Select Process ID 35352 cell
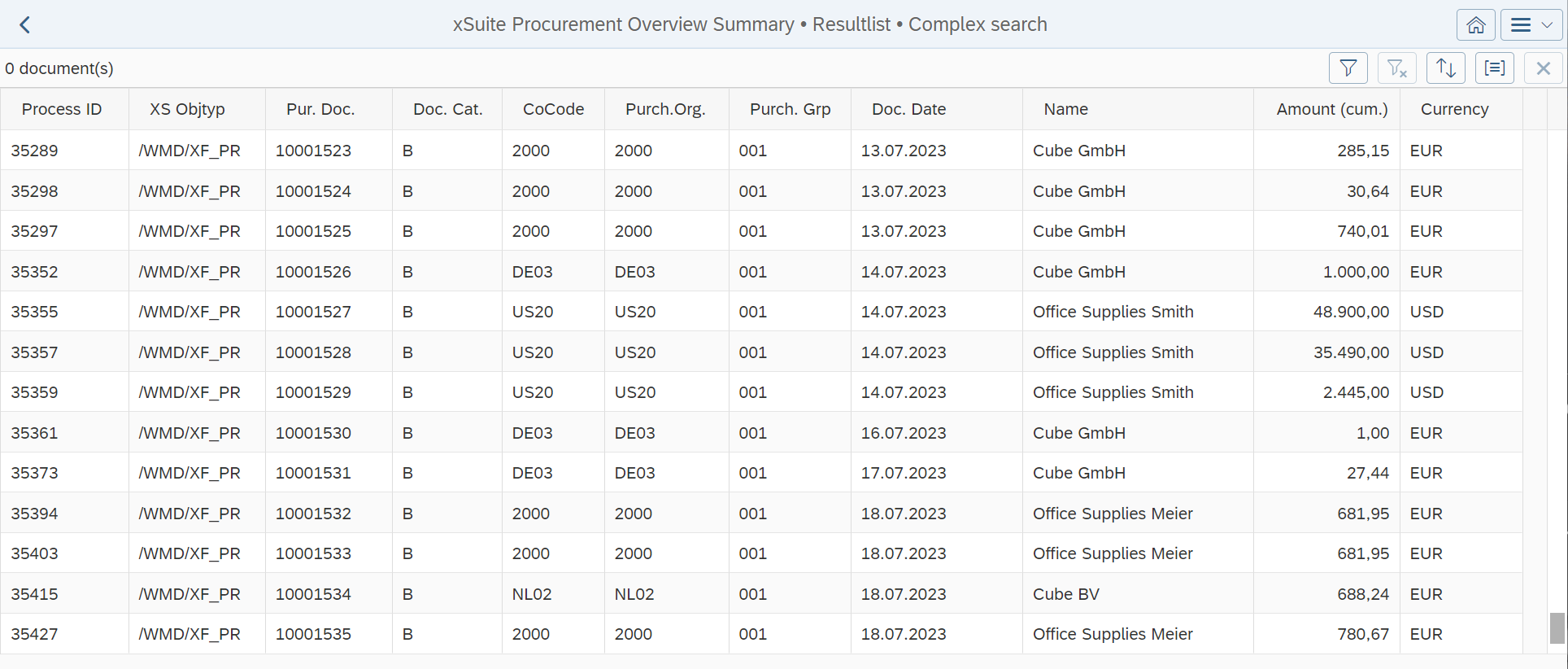The height and width of the screenshot is (669, 1568). (x=64, y=272)
